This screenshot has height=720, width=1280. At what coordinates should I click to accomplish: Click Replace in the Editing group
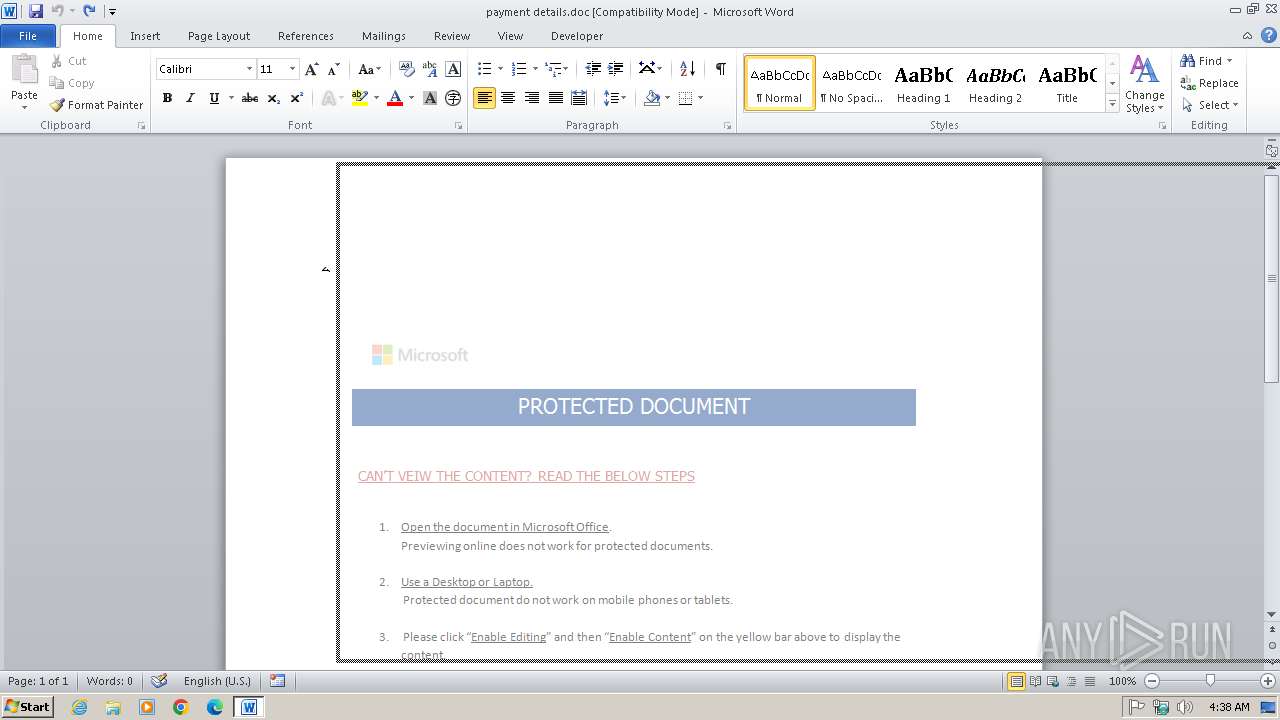click(1209, 83)
